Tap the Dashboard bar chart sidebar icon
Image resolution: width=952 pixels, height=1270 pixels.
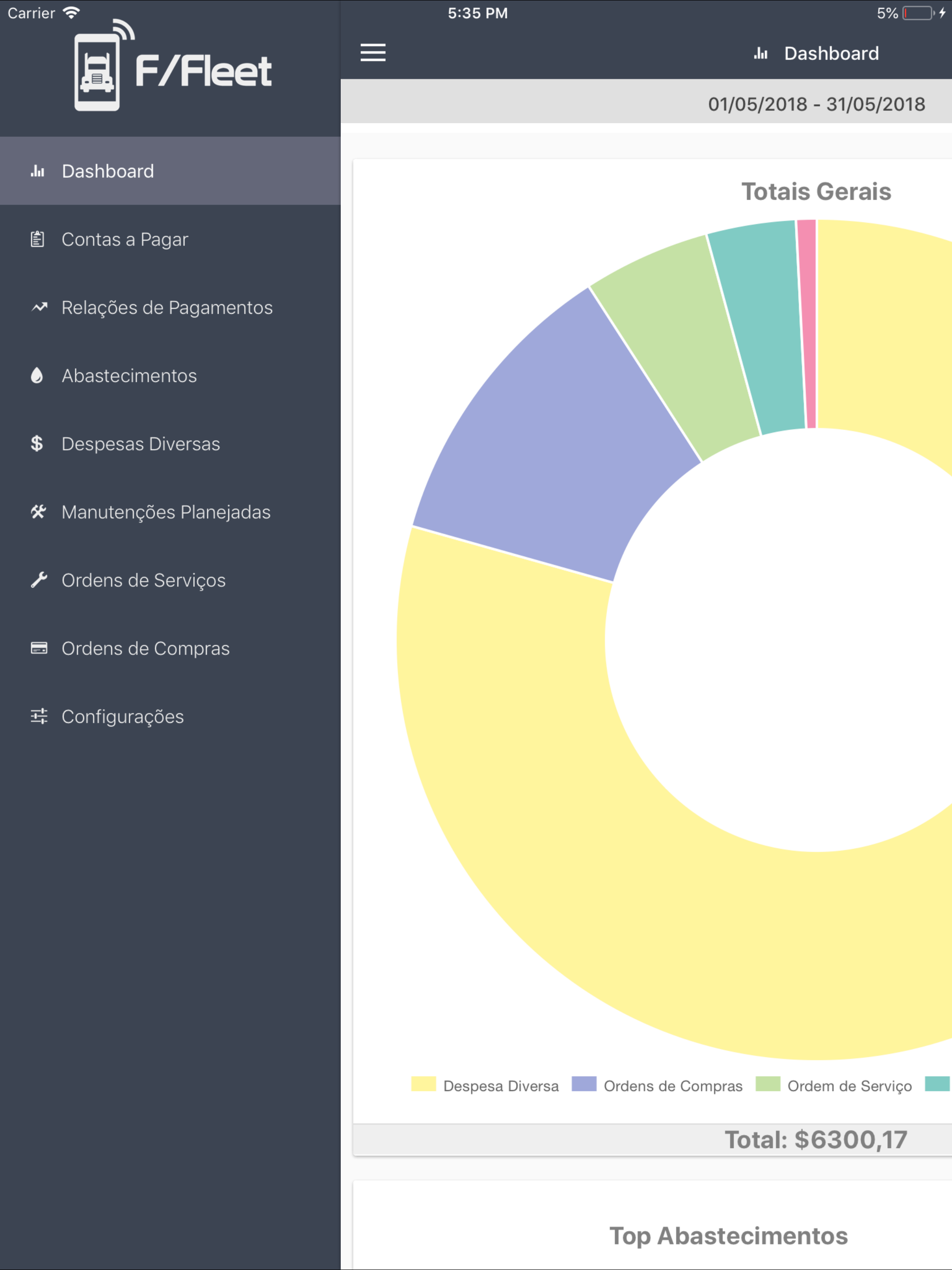pos(38,171)
